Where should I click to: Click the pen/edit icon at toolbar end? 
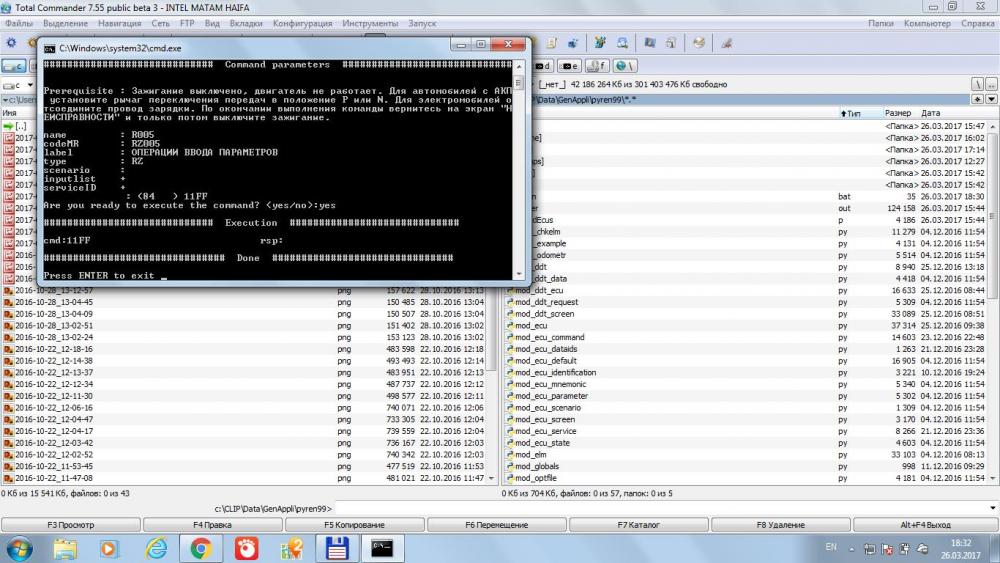pos(726,43)
